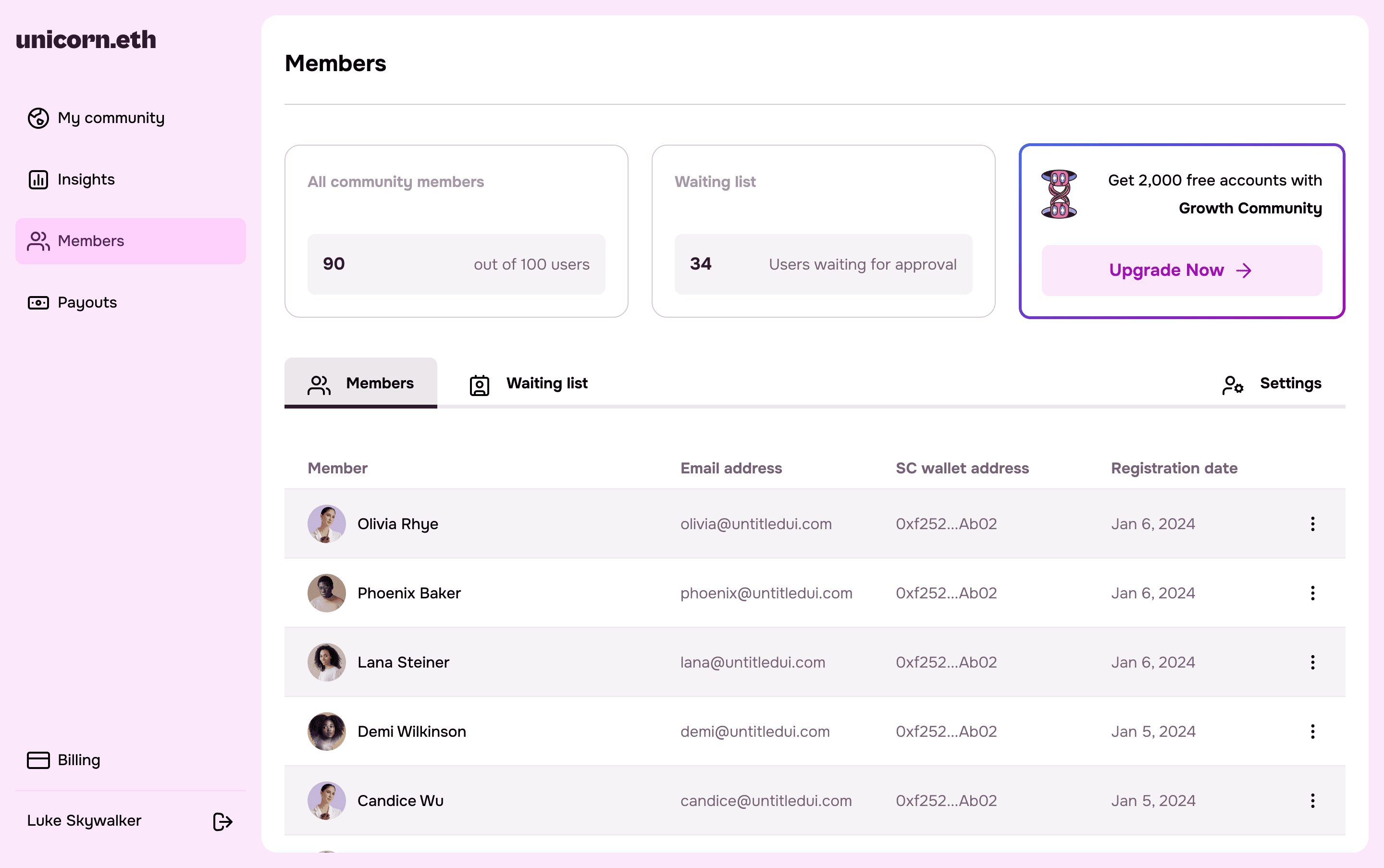This screenshot has width=1384, height=868.
Task: Click the Members tab people icon
Action: point(319,384)
